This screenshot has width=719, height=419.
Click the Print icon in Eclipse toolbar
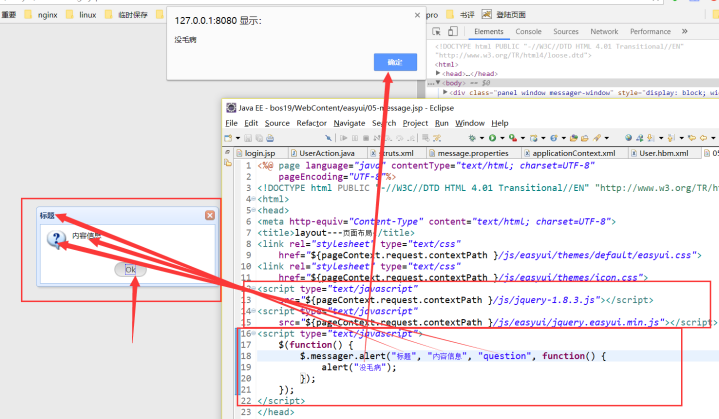click(270, 138)
